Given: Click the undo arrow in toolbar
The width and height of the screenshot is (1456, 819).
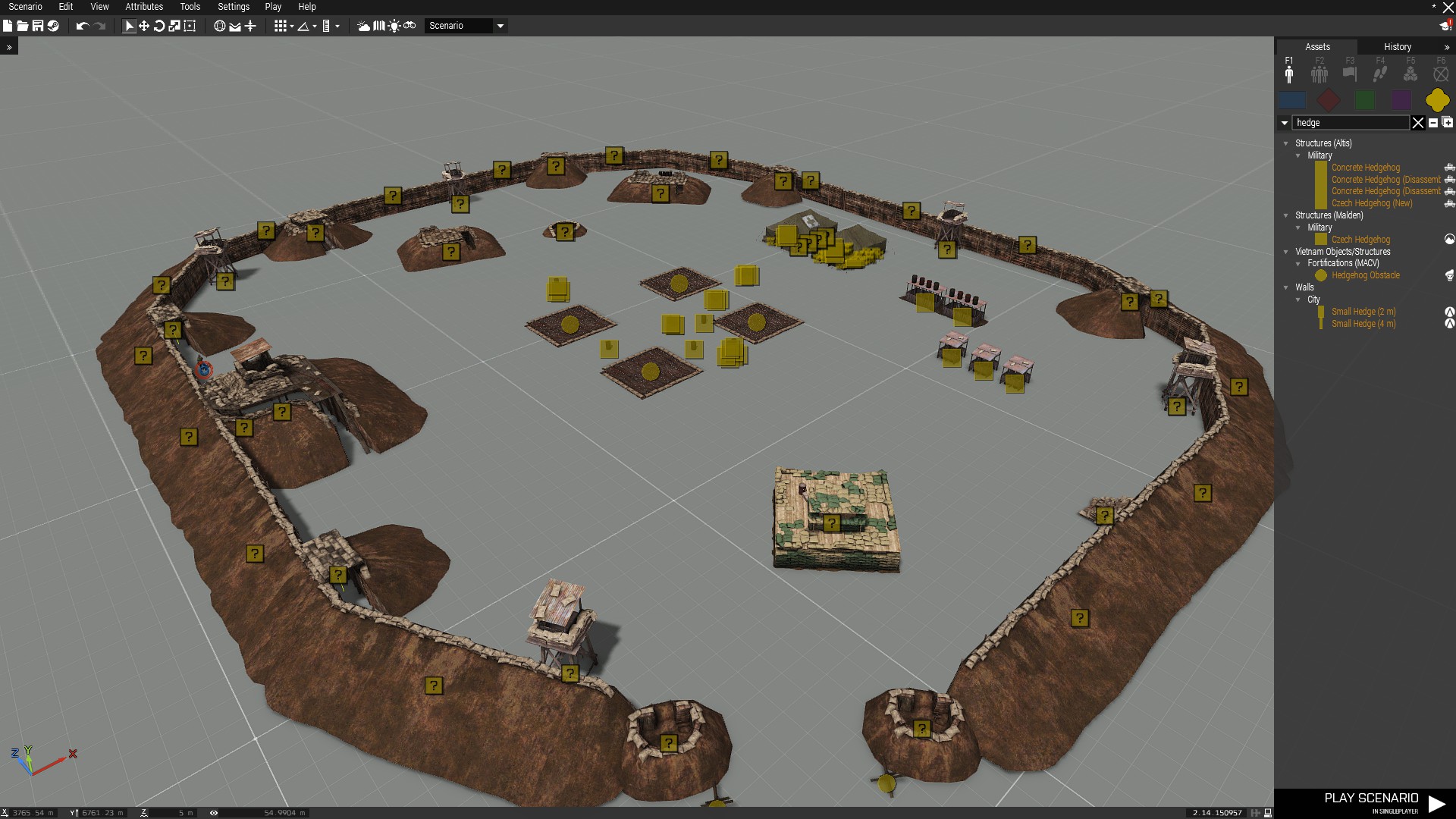Looking at the screenshot, I should (x=83, y=26).
